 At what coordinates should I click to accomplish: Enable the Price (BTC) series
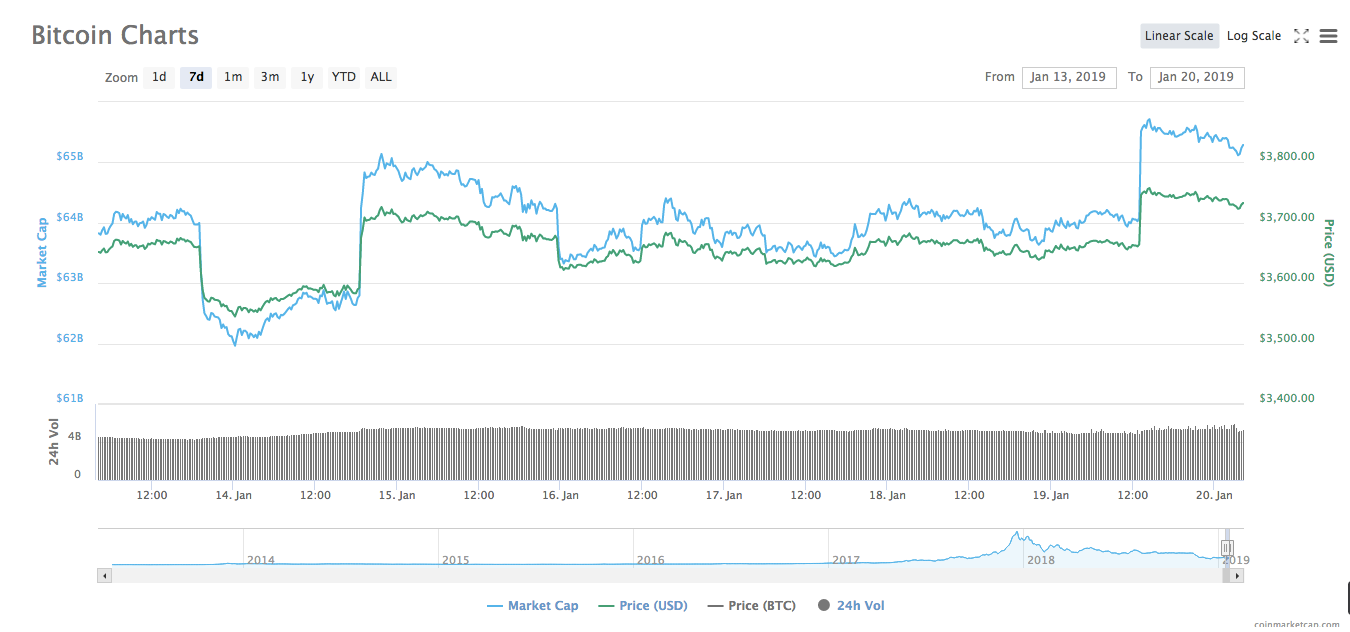[751, 605]
